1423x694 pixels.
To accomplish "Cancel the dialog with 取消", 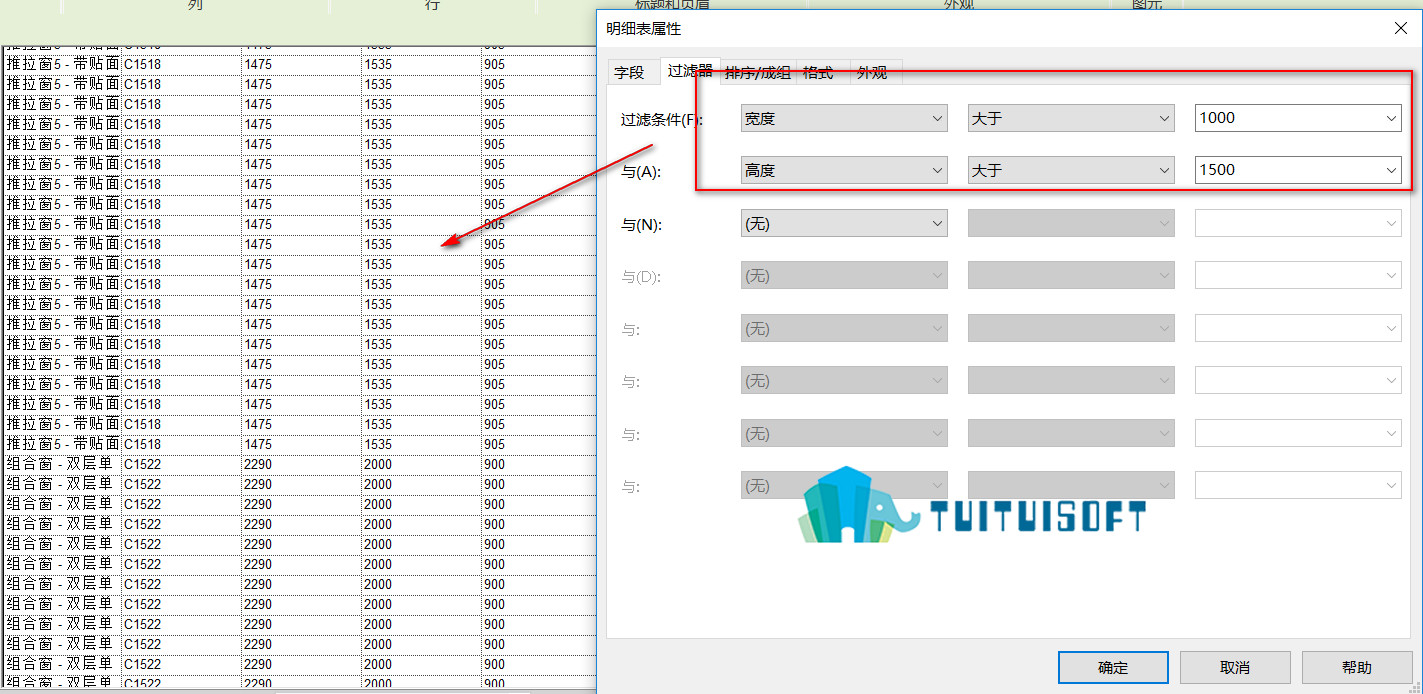I will click(1235, 667).
